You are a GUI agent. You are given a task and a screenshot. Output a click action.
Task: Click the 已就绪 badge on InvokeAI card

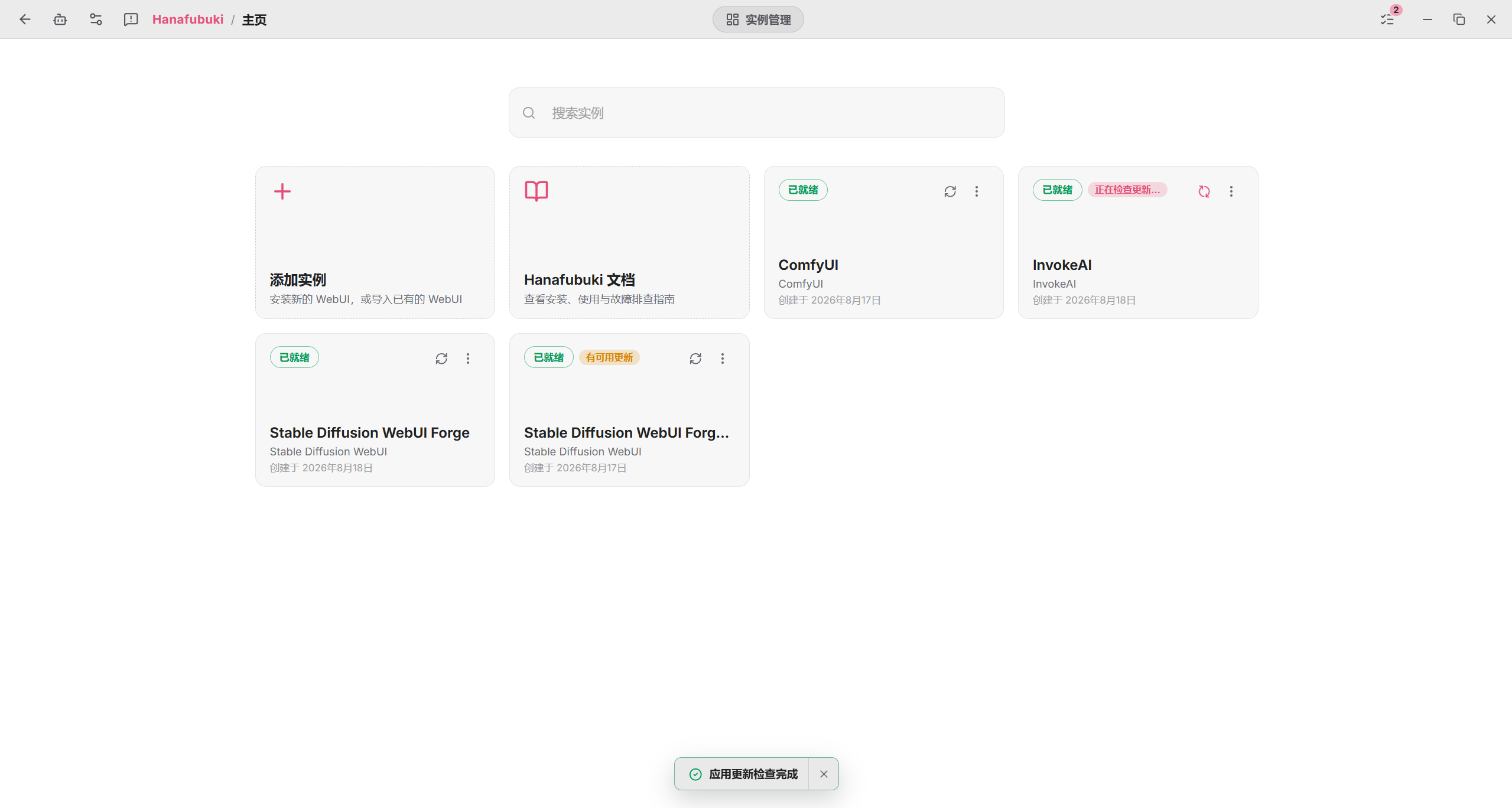pos(1057,190)
